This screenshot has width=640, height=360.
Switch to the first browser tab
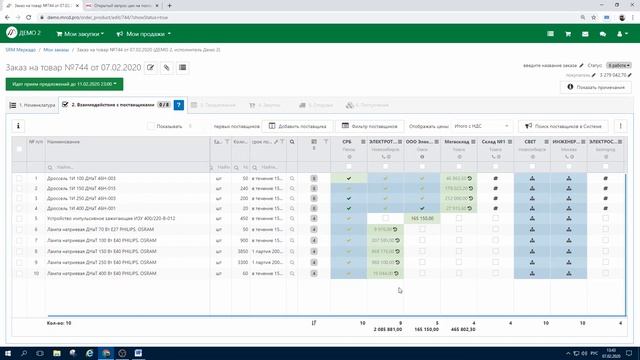pos(42,6)
